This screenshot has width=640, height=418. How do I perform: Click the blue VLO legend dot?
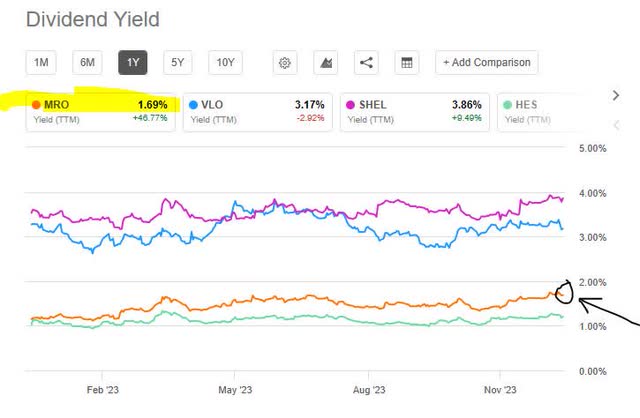193,103
